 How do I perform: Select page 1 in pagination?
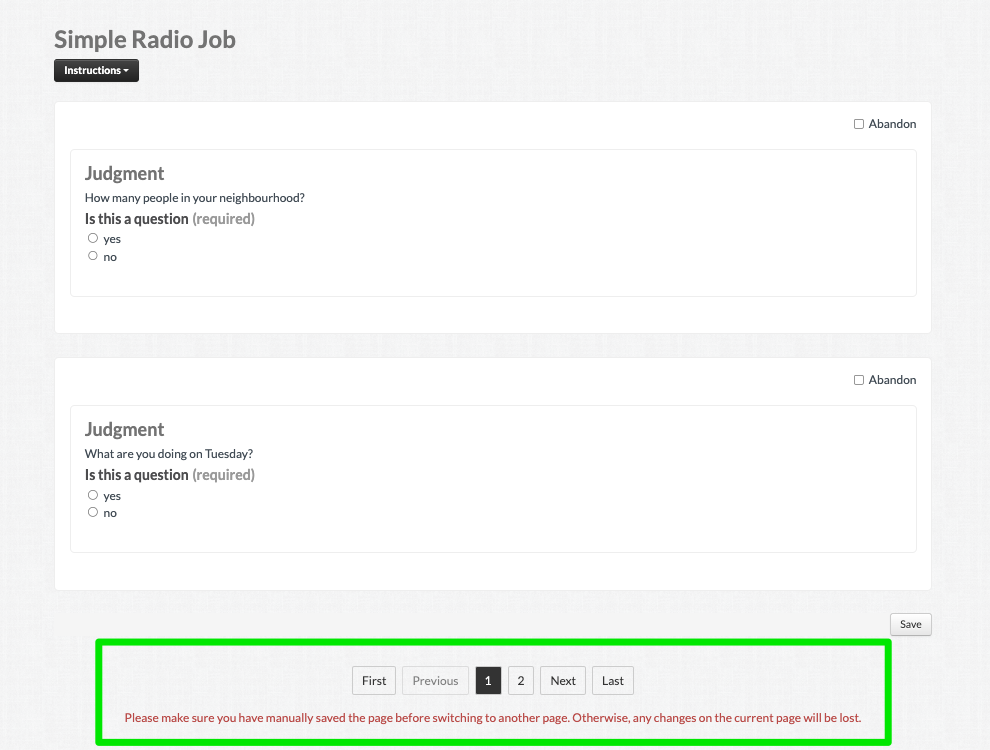[488, 681]
